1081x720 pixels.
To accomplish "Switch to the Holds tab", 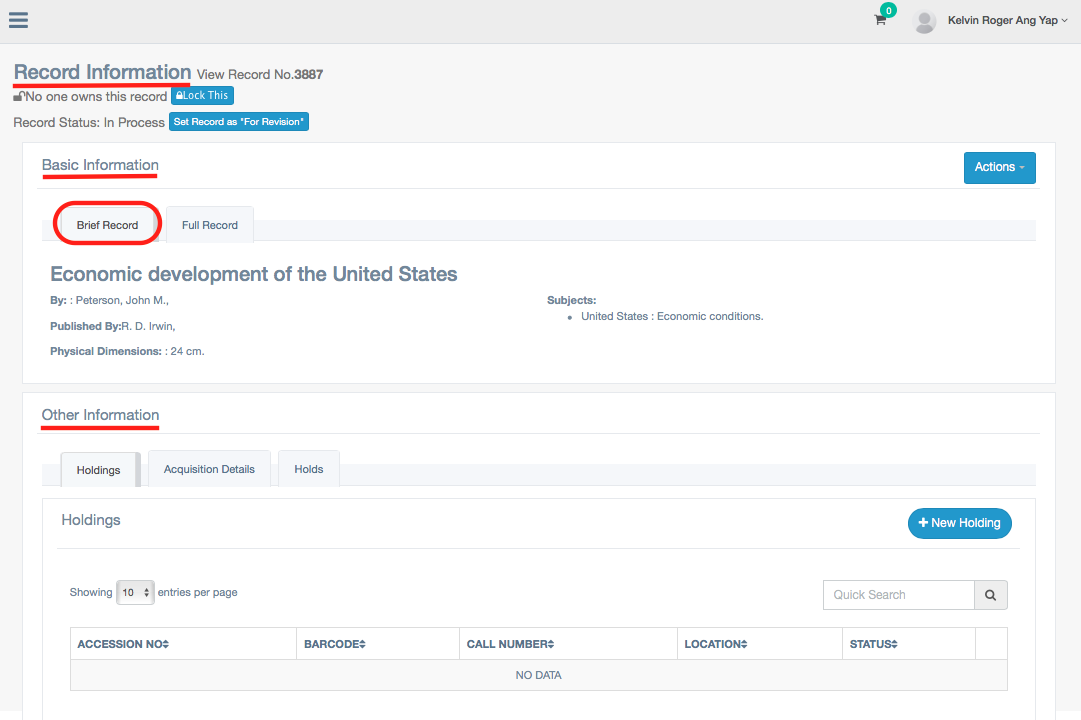I will tap(308, 469).
